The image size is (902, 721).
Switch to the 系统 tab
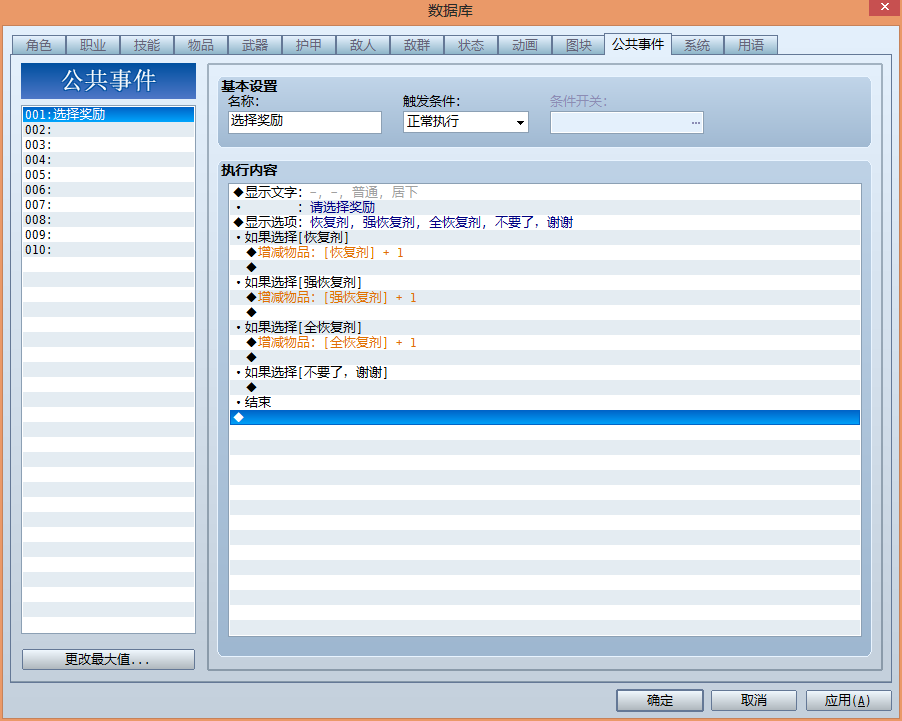click(697, 45)
